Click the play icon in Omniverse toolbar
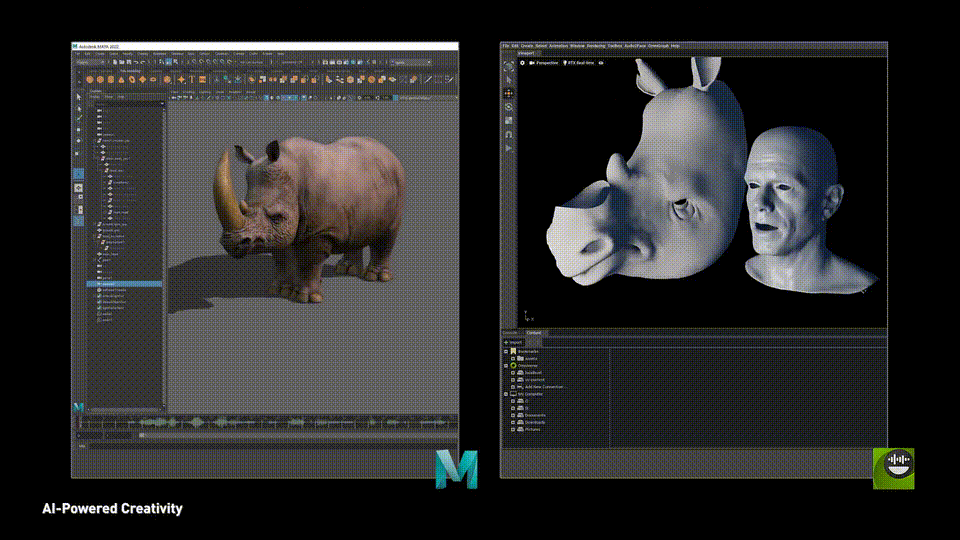 pyautogui.click(x=508, y=148)
